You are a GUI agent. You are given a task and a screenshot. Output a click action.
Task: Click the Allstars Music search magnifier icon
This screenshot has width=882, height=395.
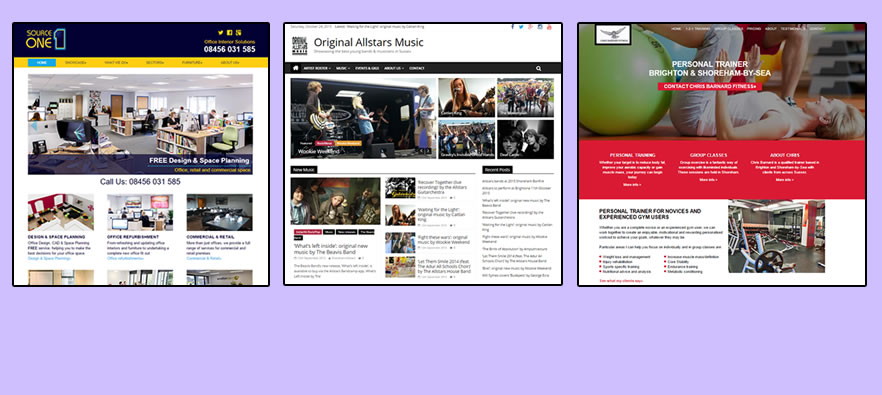tap(538, 68)
